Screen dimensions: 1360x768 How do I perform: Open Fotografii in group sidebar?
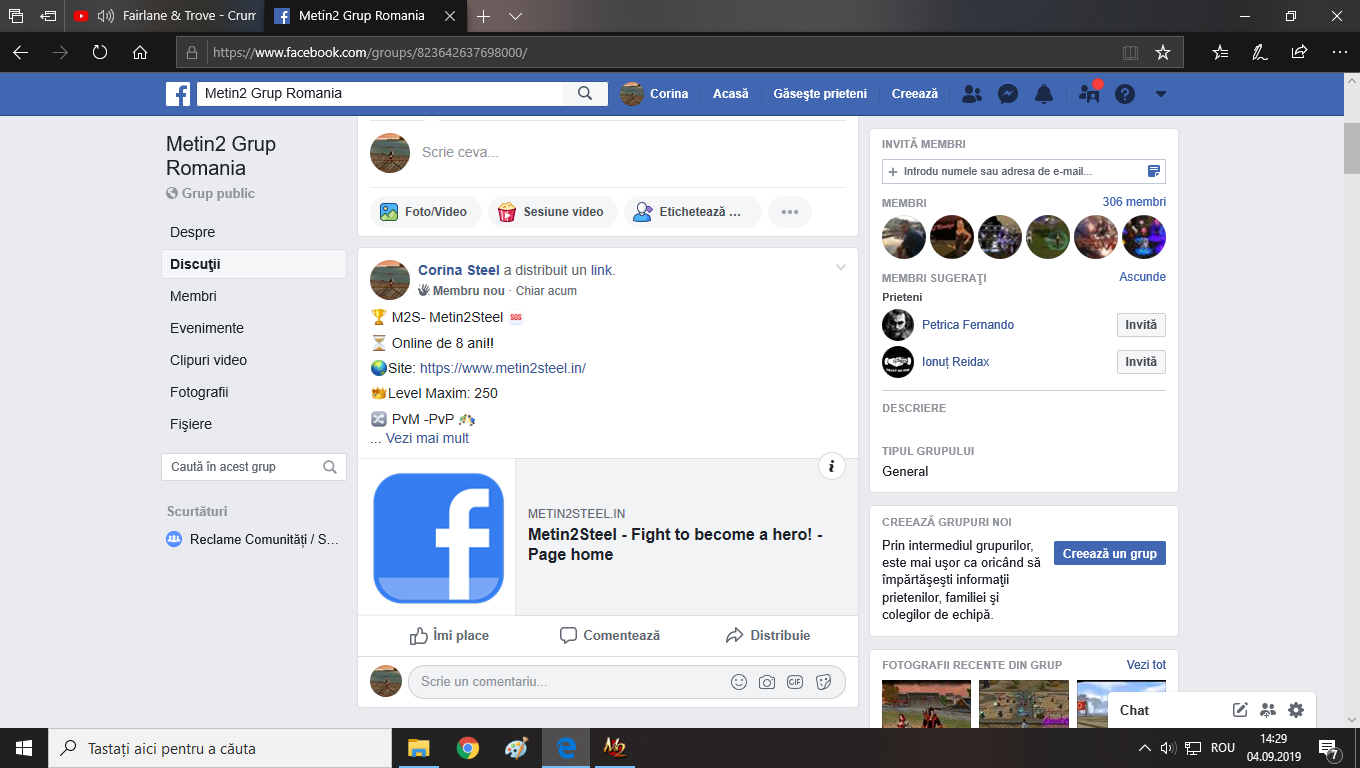pos(199,392)
